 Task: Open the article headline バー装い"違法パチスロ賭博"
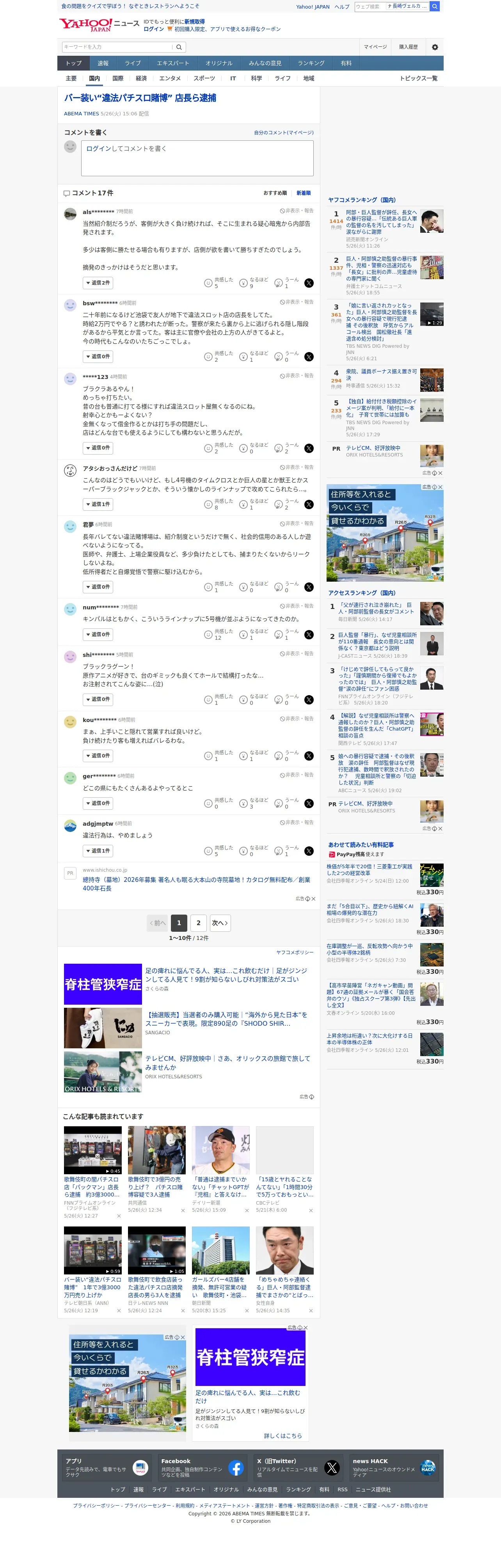coord(140,98)
